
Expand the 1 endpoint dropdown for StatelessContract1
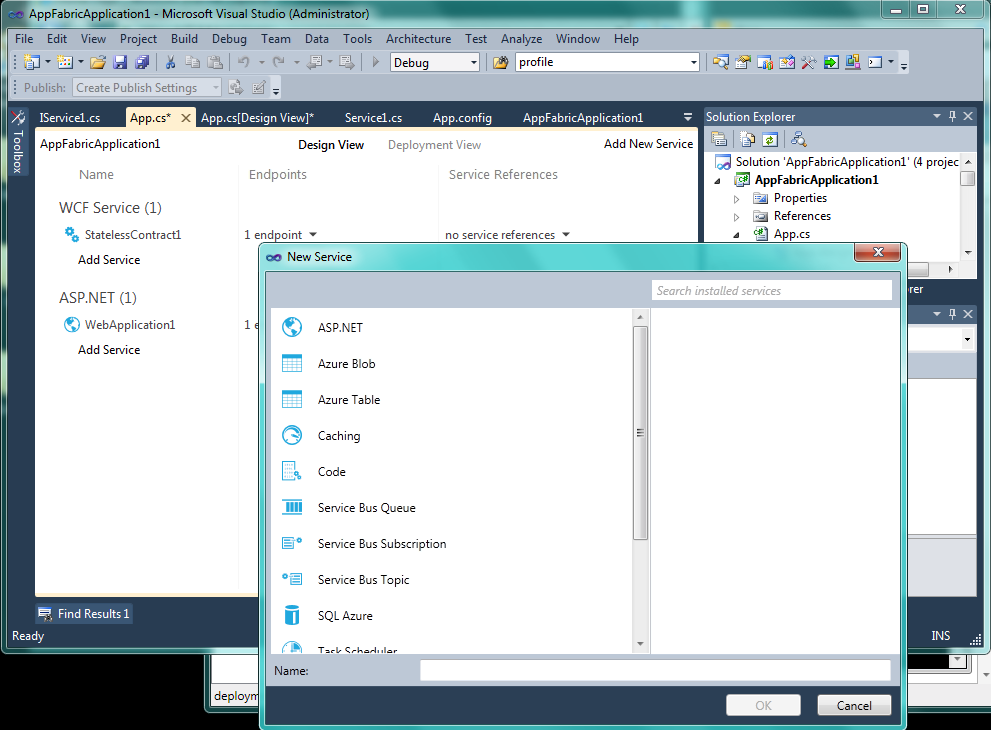313,234
